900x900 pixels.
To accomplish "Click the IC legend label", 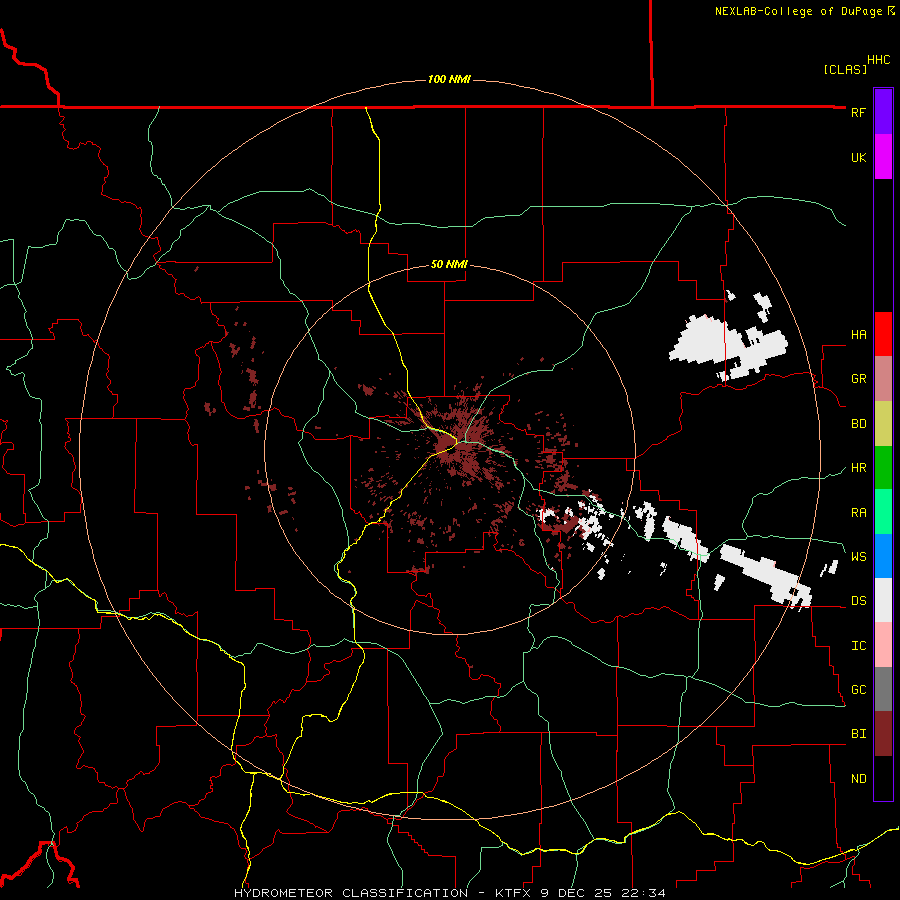I will (858, 646).
